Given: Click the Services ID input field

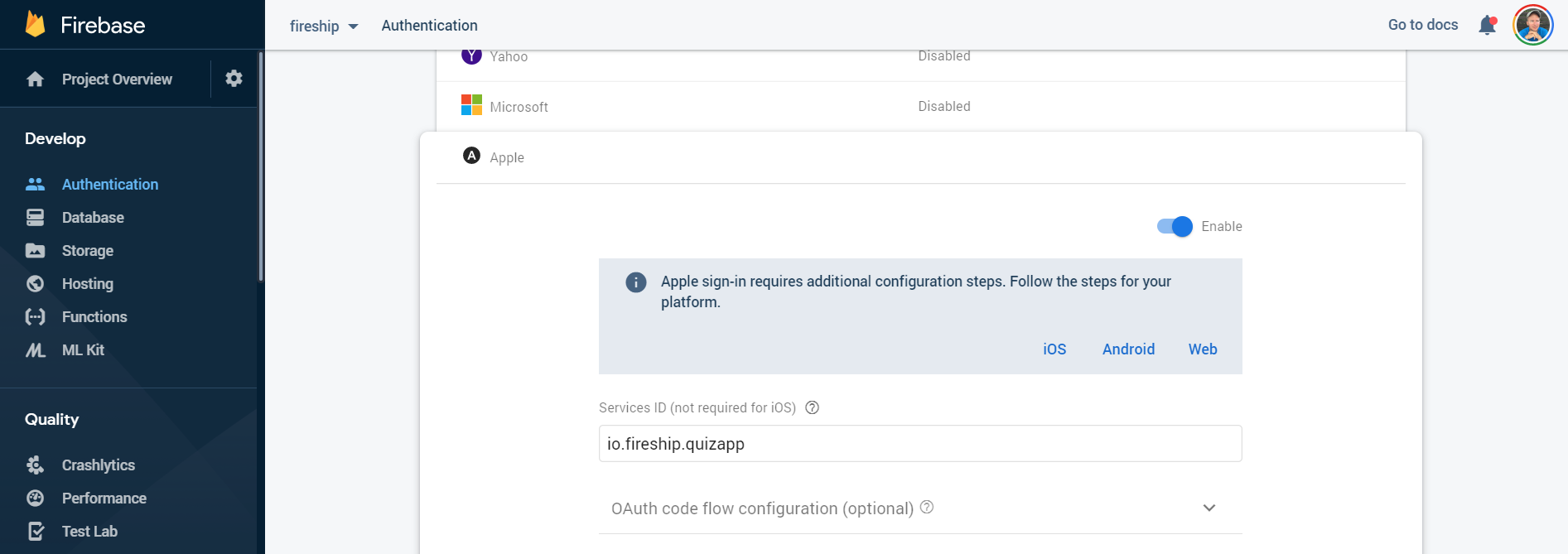Looking at the screenshot, I should (x=919, y=444).
